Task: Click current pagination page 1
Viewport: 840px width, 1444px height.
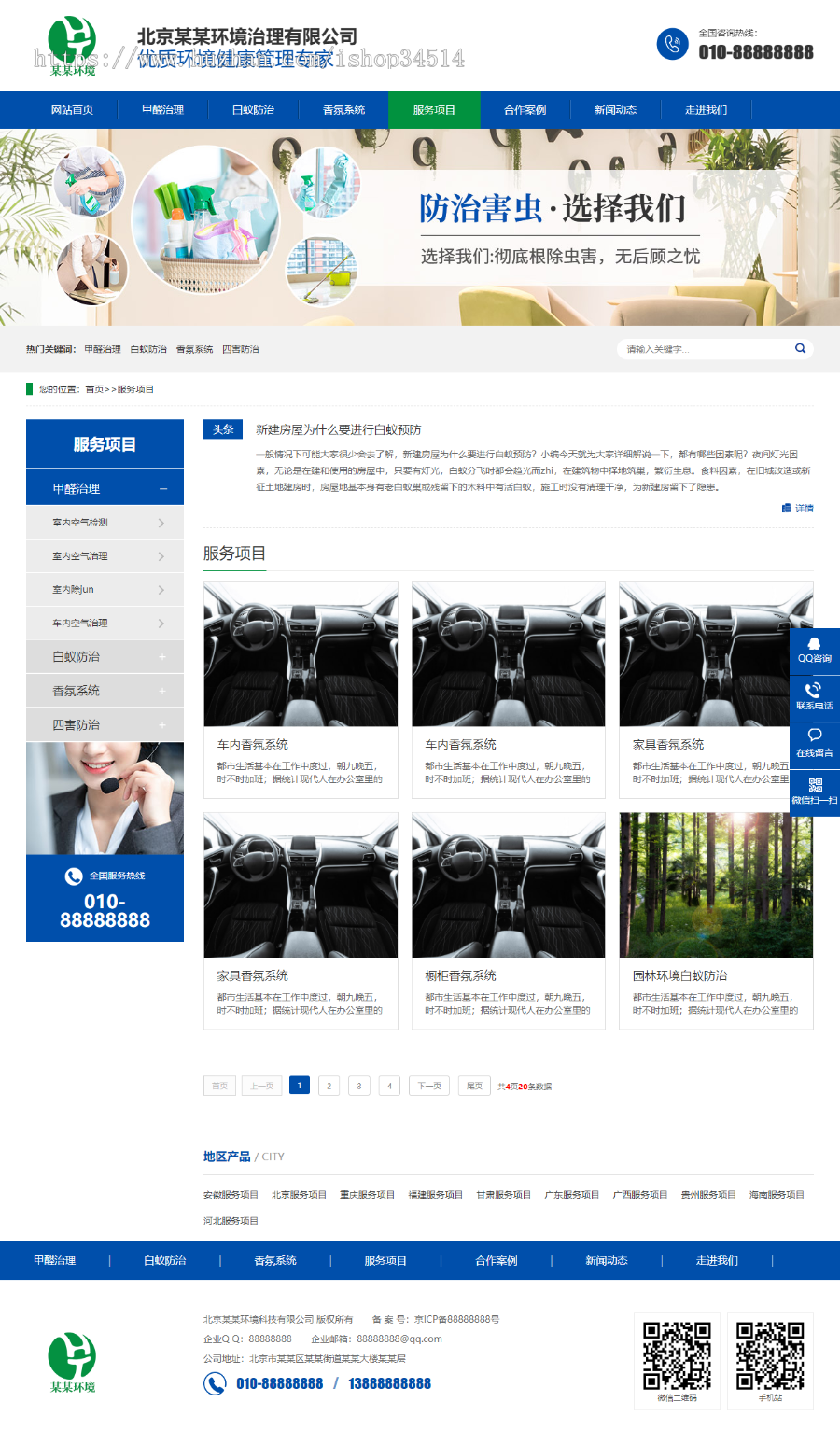Action: pos(300,1086)
